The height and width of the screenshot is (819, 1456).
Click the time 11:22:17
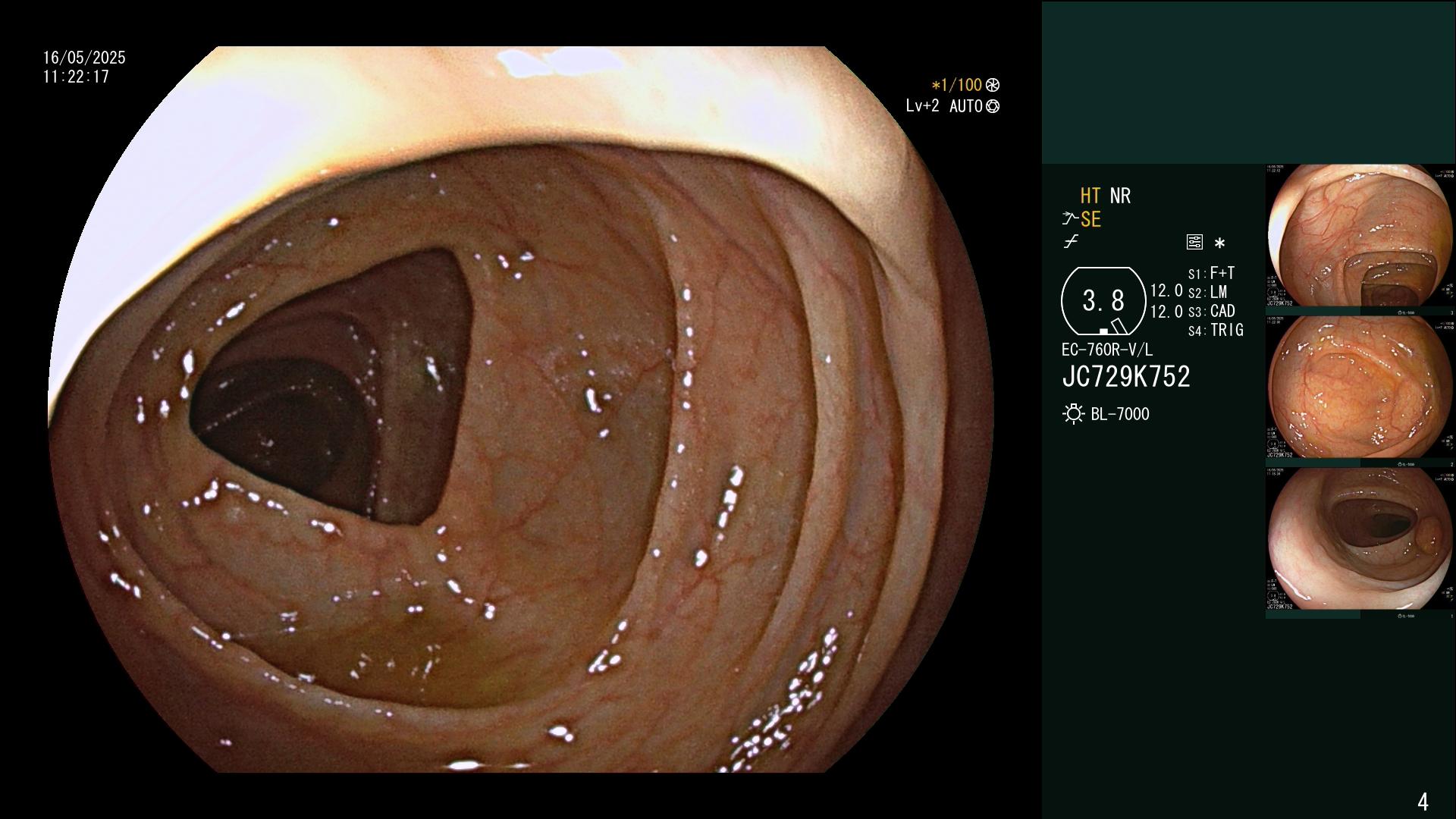tap(76, 77)
